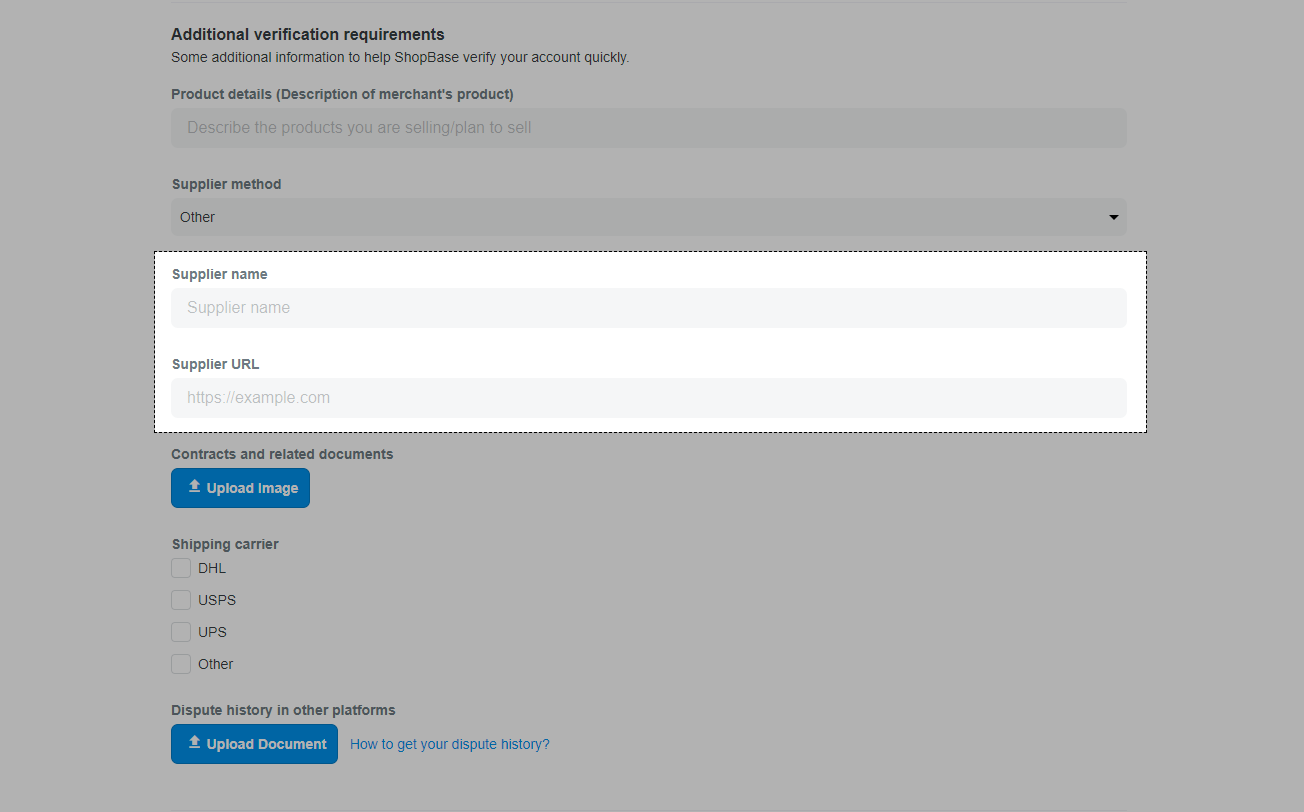1304x812 pixels.
Task: Focus the Supplier URL text field
Action: click(648, 398)
